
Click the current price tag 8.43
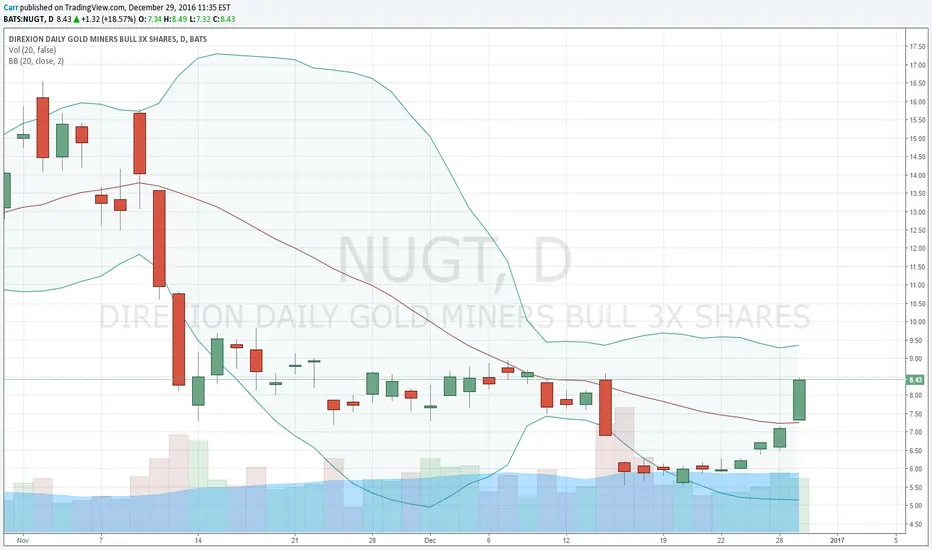tap(915, 379)
